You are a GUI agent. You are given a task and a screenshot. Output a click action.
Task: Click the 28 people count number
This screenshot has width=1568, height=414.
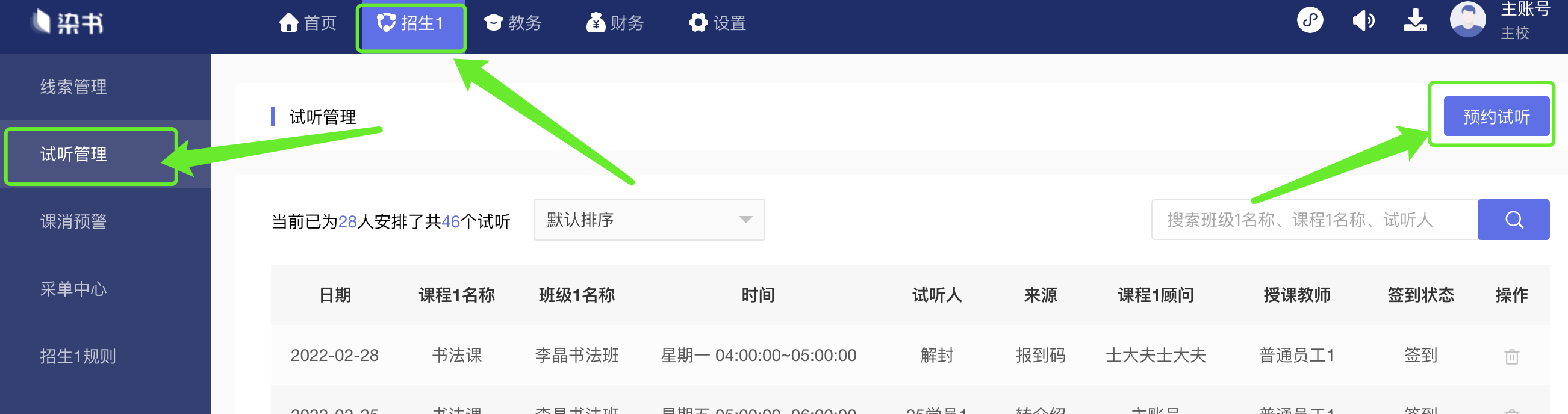(347, 221)
